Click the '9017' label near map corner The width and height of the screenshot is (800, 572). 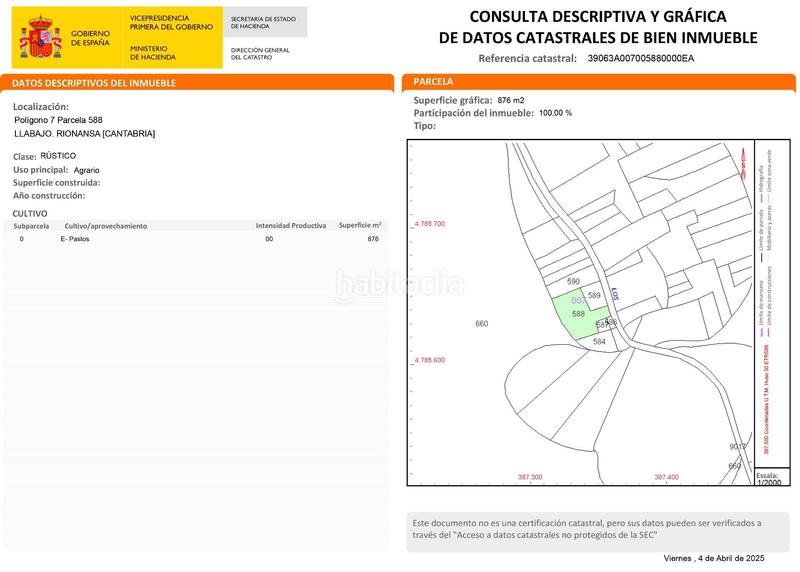(x=737, y=447)
